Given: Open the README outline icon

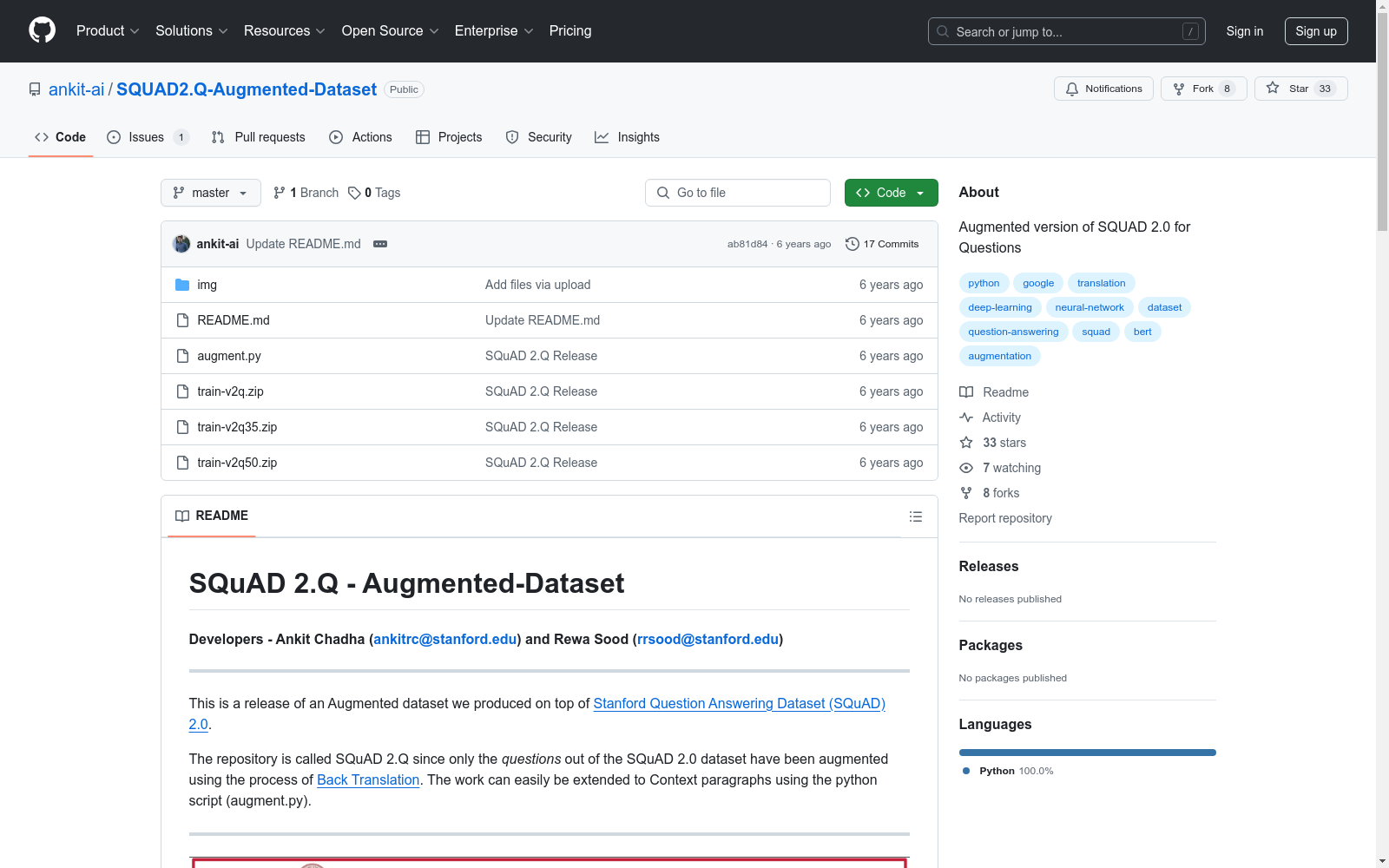Looking at the screenshot, I should pos(915,516).
